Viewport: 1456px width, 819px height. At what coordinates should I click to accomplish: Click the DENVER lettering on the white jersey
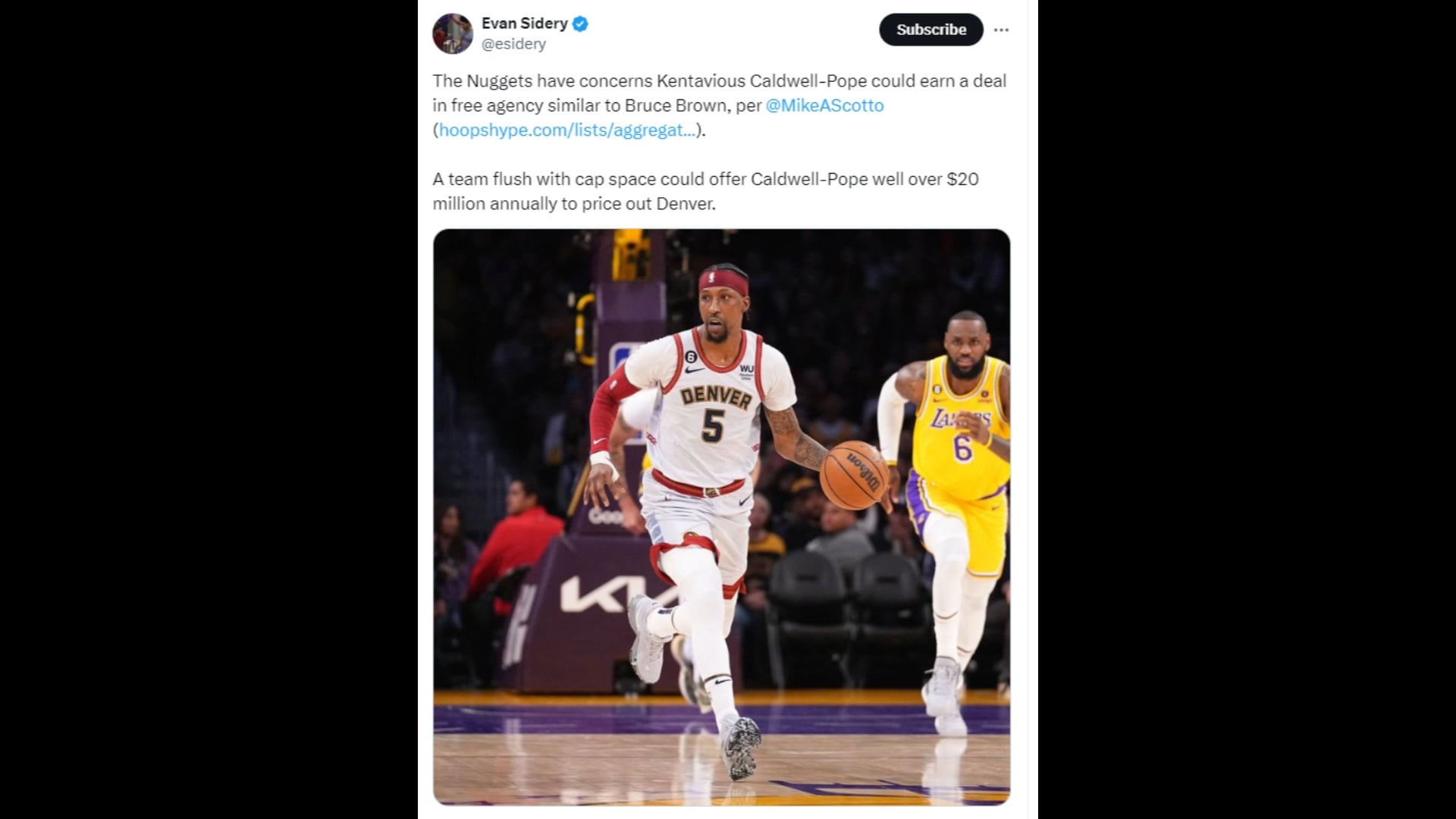tap(715, 397)
